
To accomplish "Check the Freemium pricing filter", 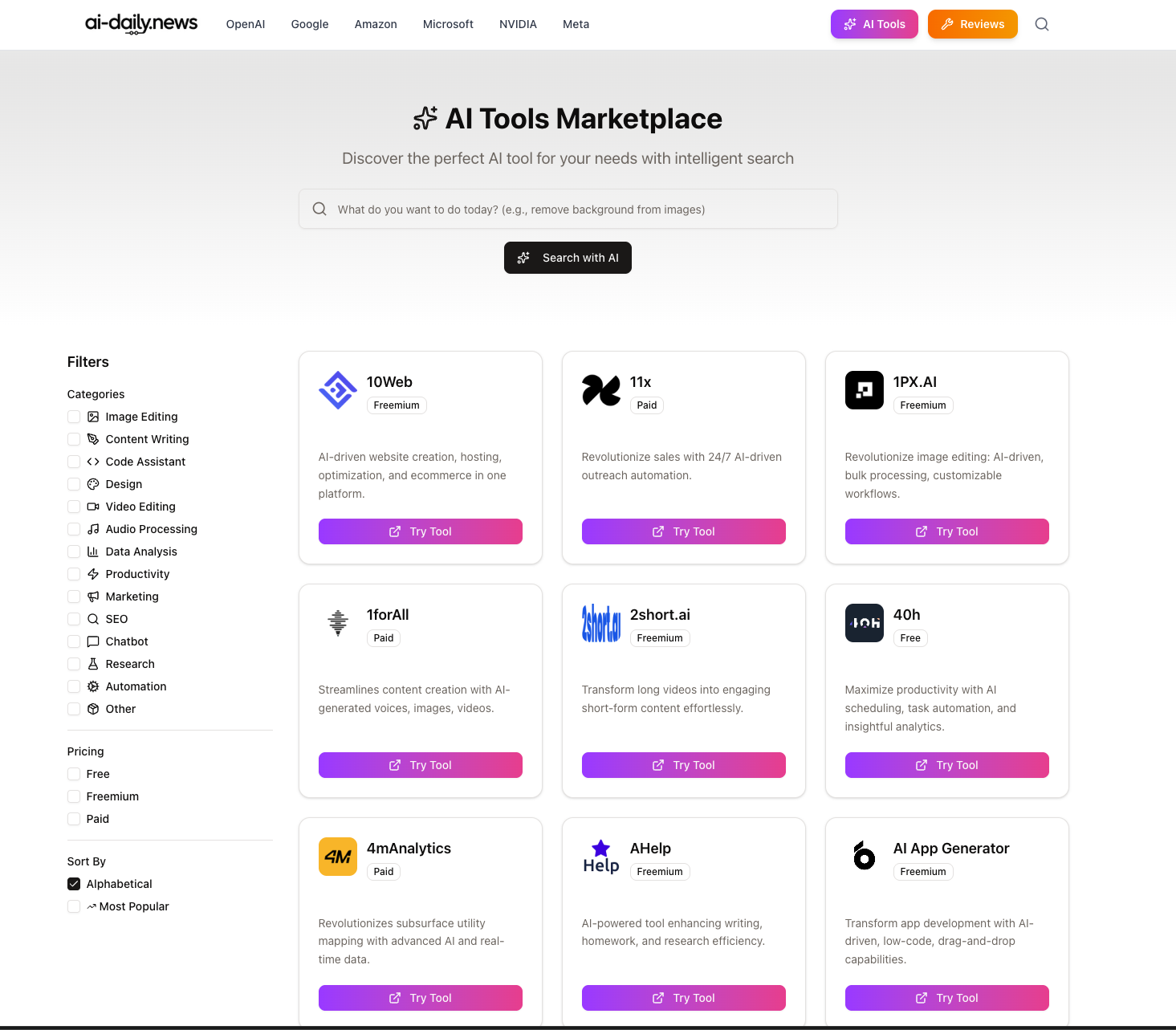I will click(x=73, y=796).
